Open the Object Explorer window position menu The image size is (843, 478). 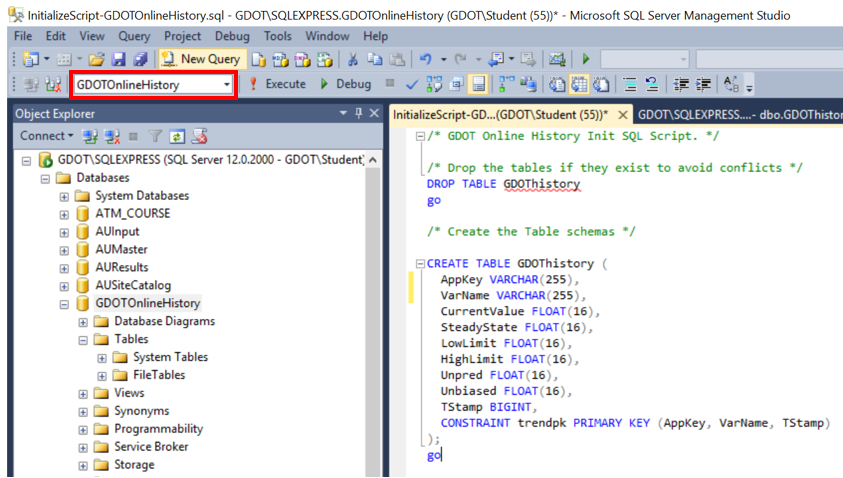343,113
